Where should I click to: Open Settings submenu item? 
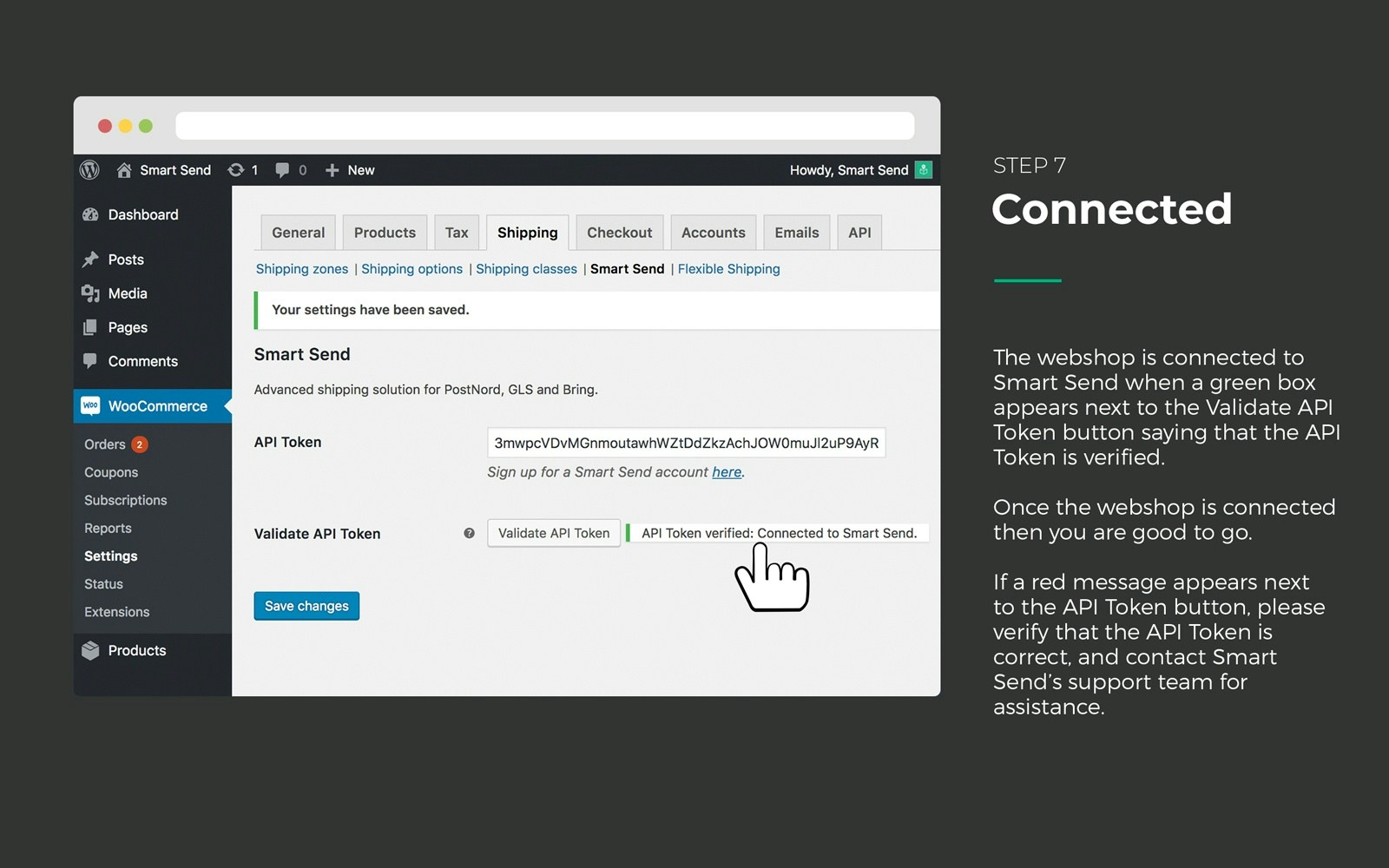point(110,556)
